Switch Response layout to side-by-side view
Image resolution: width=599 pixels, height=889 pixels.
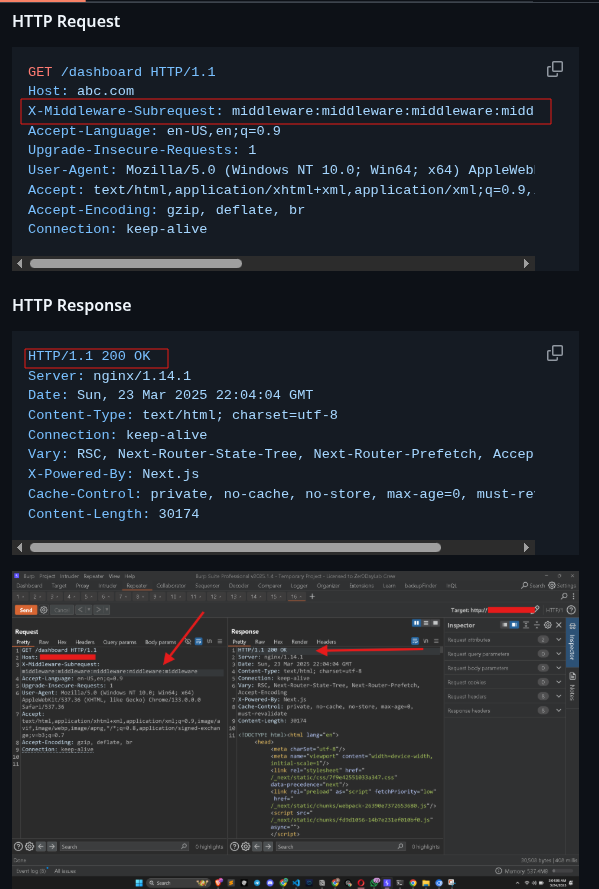click(417, 623)
